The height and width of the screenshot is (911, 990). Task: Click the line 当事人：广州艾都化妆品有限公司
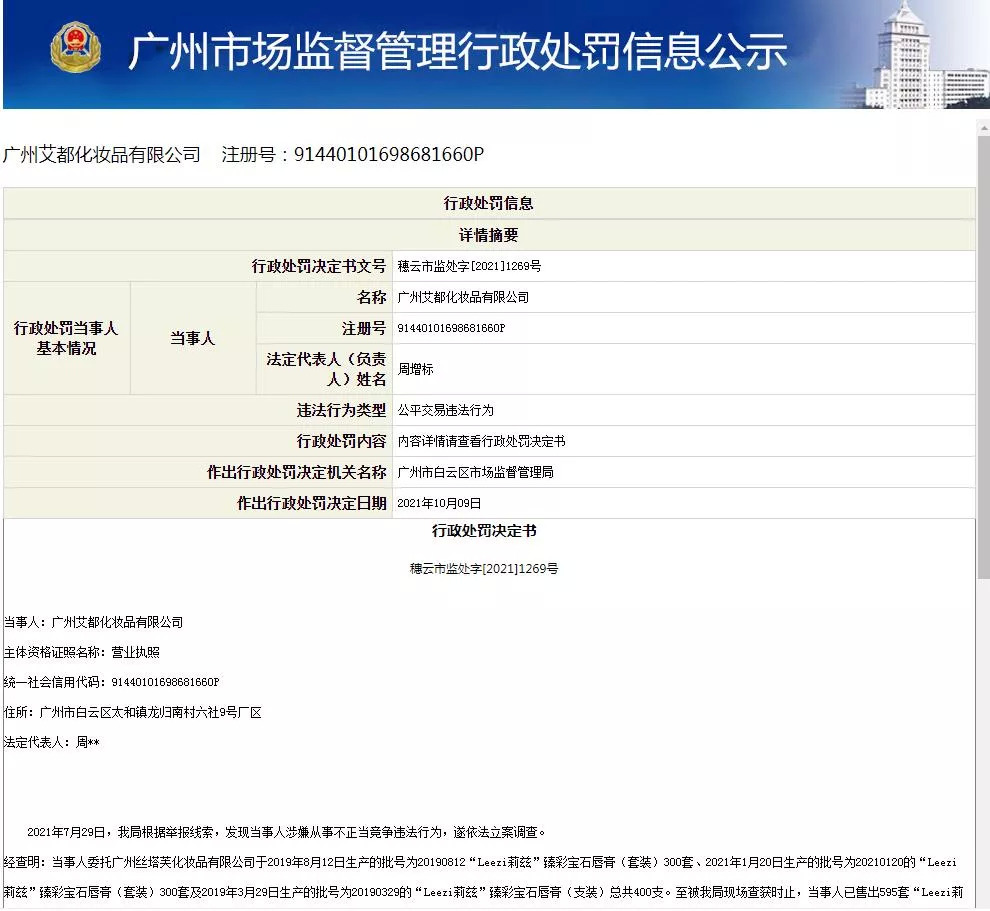[x=93, y=622]
